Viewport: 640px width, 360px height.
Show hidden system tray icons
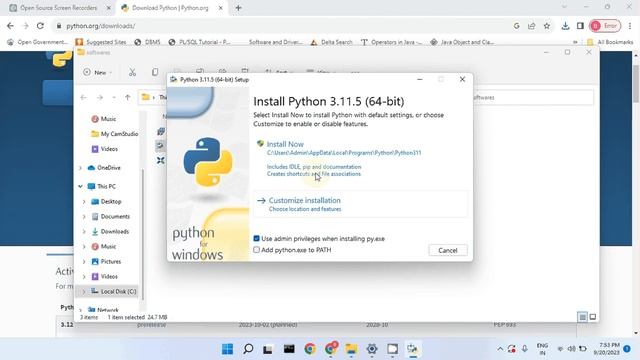pyautogui.click(x=500, y=349)
